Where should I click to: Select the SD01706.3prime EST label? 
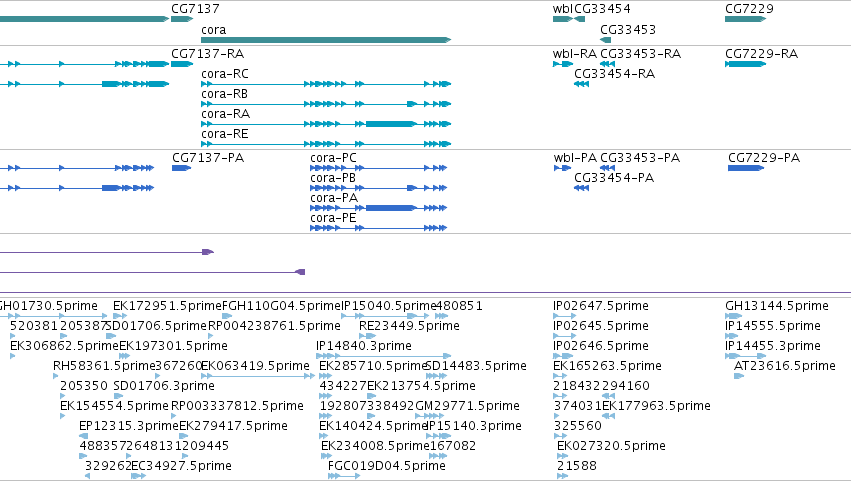tap(164, 387)
